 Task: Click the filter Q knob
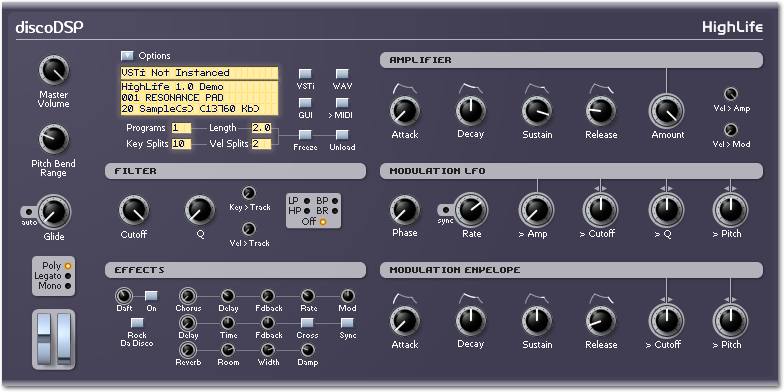coord(200,210)
